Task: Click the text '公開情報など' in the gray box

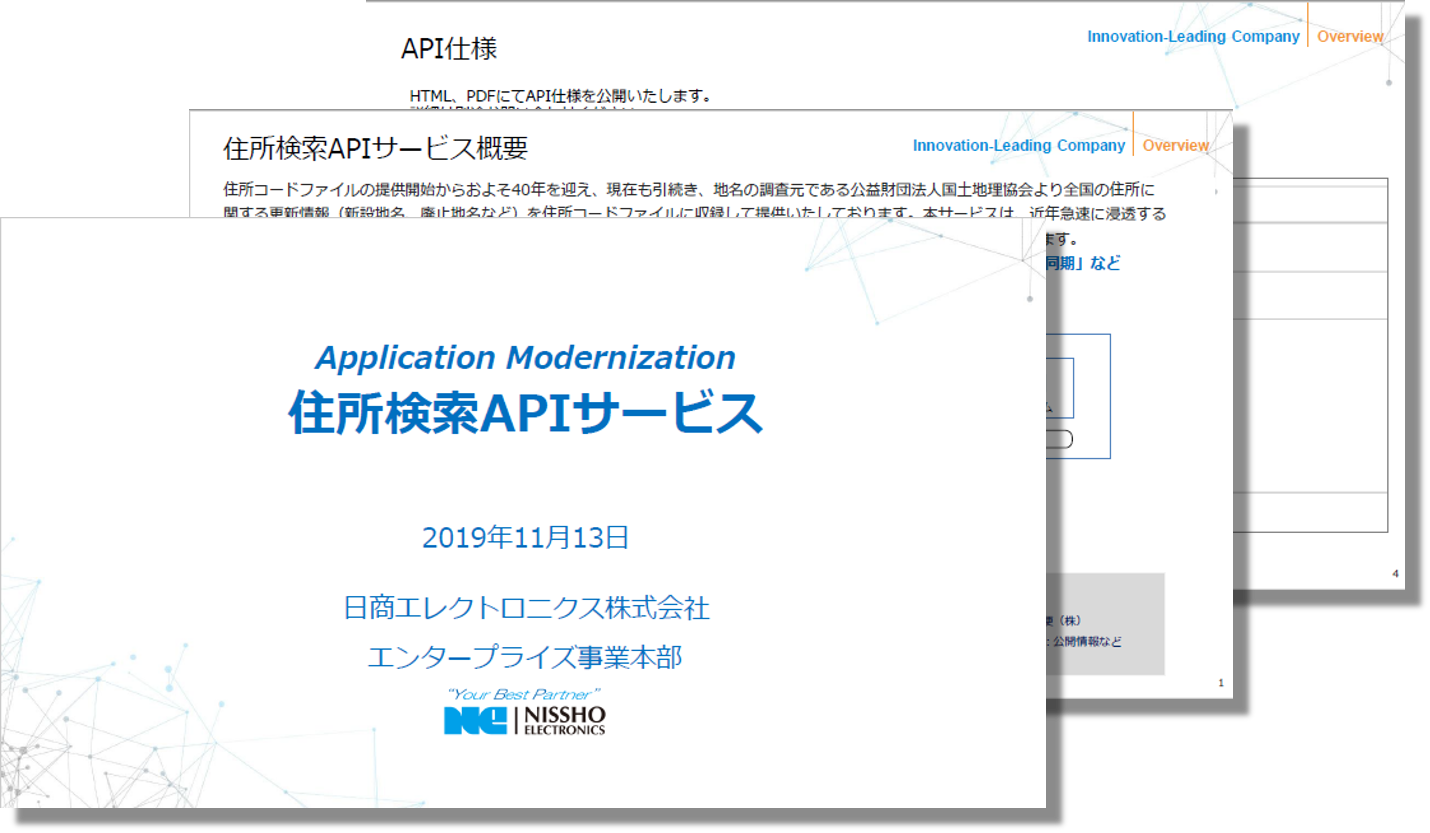Action: pos(1087,641)
